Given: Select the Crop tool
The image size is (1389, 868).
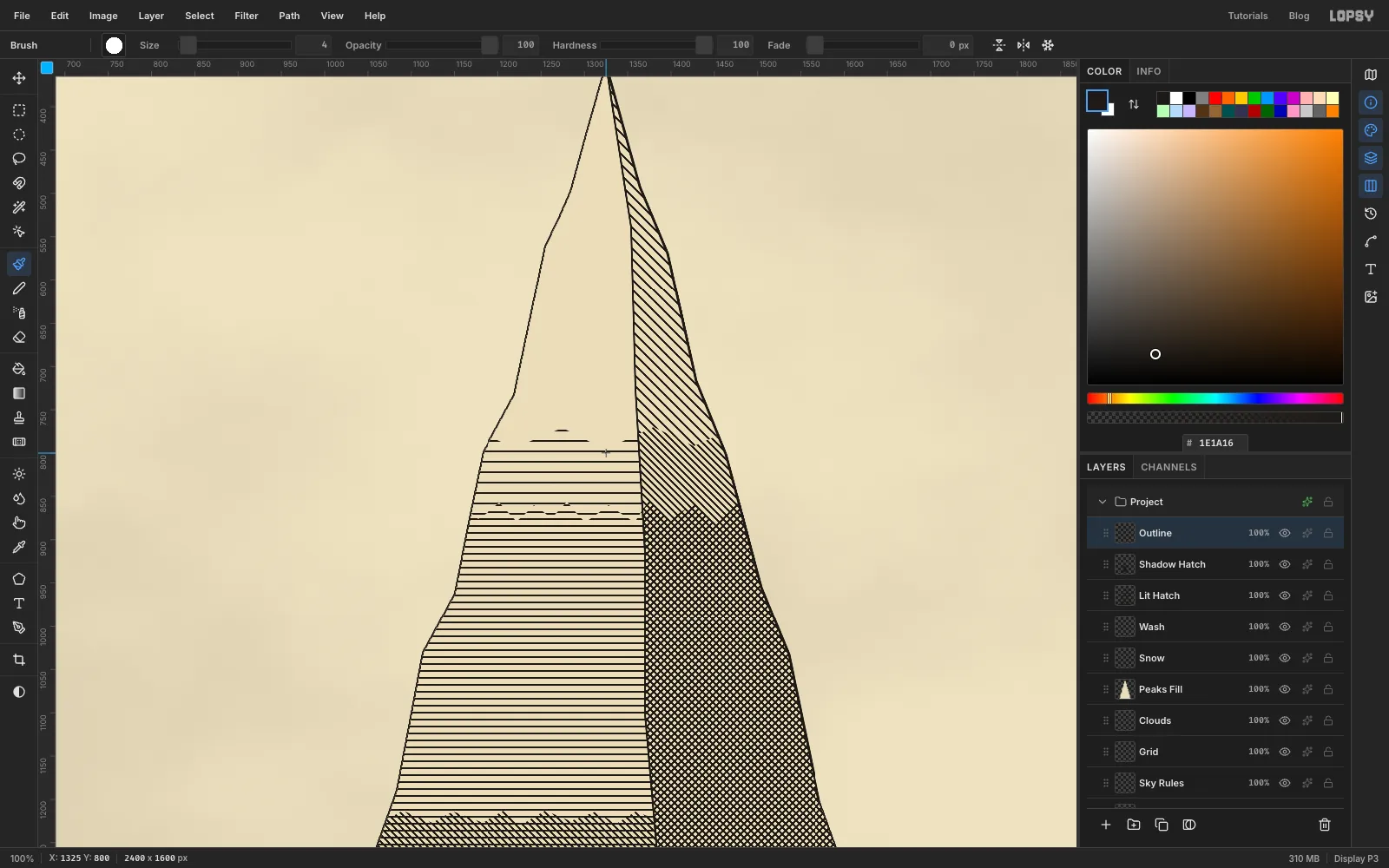Looking at the screenshot, I should pyautogui.click(x=19, y=660).
